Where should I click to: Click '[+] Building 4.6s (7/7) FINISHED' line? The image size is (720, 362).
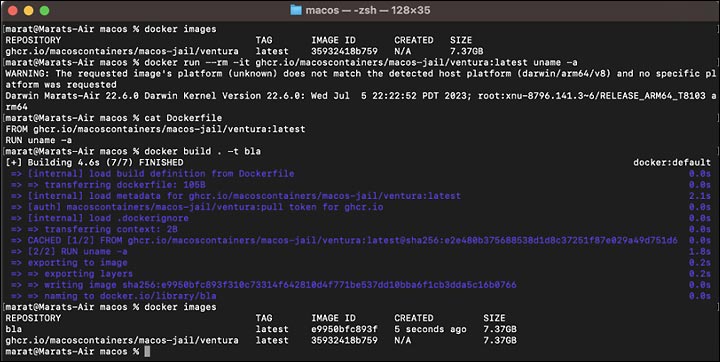point(94,163)
